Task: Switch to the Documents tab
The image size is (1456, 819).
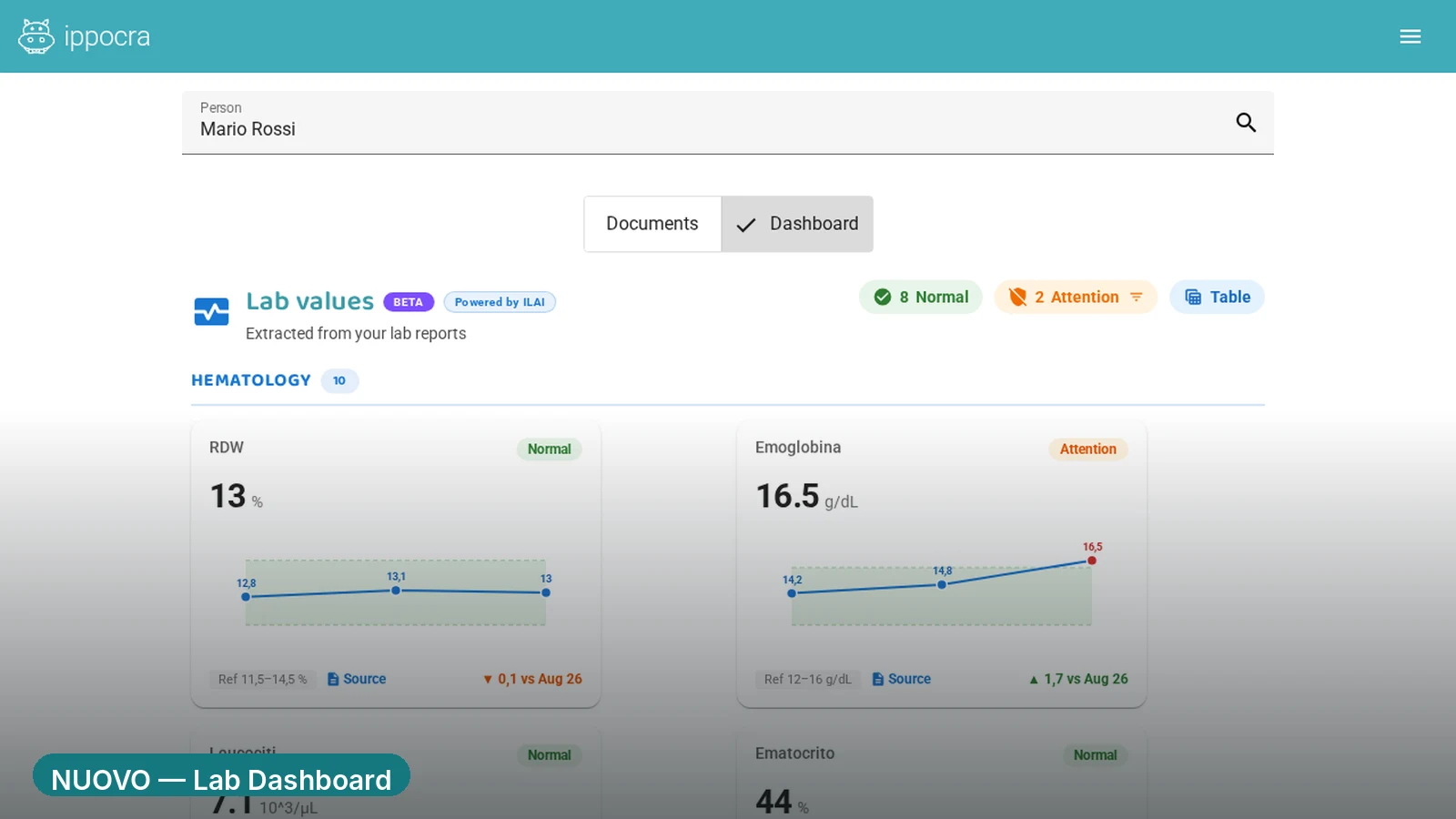Action: (652, 224)
